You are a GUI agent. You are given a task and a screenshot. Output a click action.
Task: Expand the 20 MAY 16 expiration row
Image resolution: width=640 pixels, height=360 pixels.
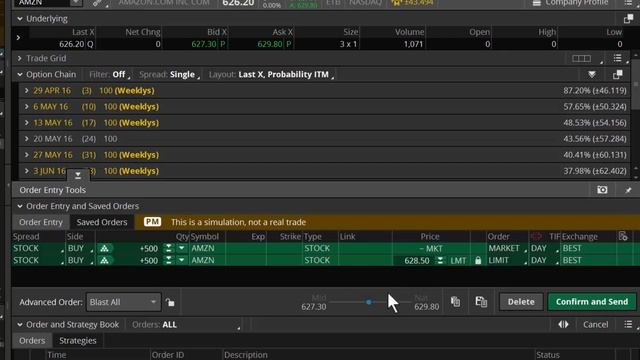coord(27,139)
